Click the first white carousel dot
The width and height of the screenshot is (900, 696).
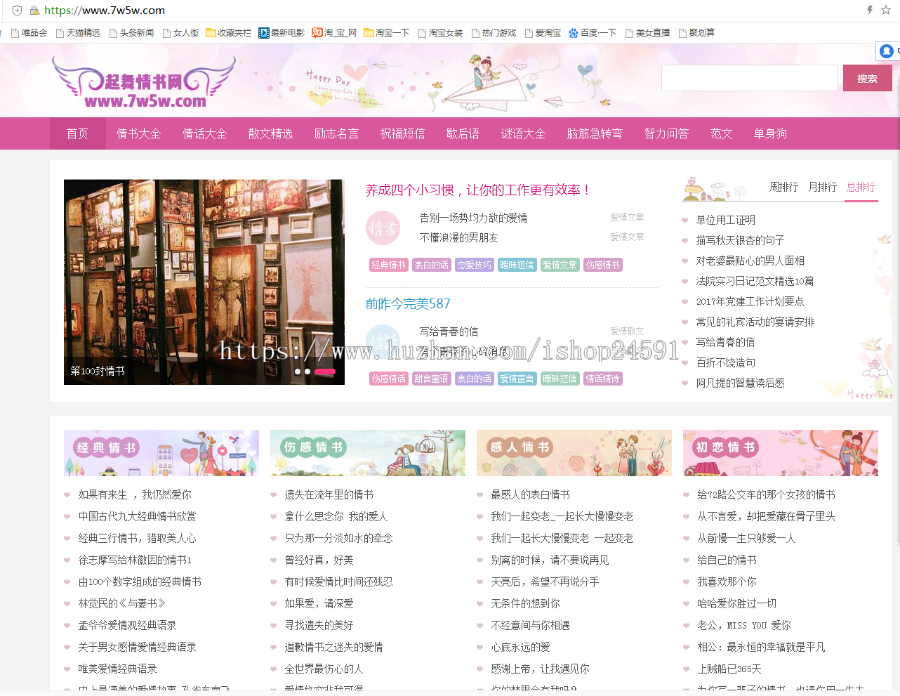(x=297, y=372)
